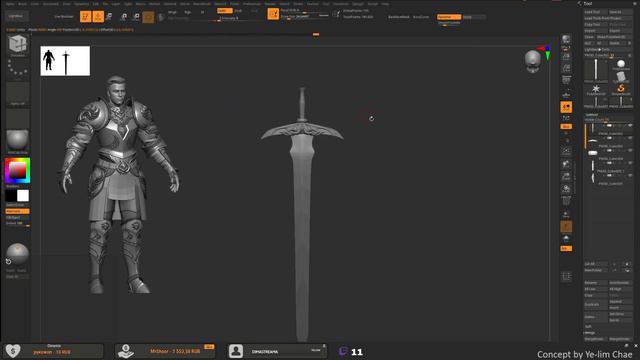The image size is (640, 360).
Task: Select the sphere tool thumbnail in Tool panel
Action: [x=621, y=64]
